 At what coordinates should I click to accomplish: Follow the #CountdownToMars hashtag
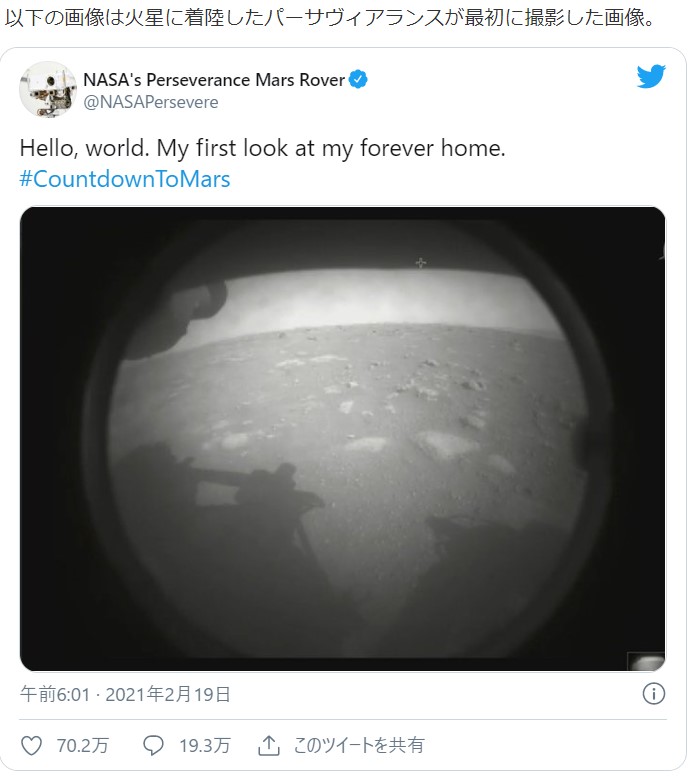point(125,179)
